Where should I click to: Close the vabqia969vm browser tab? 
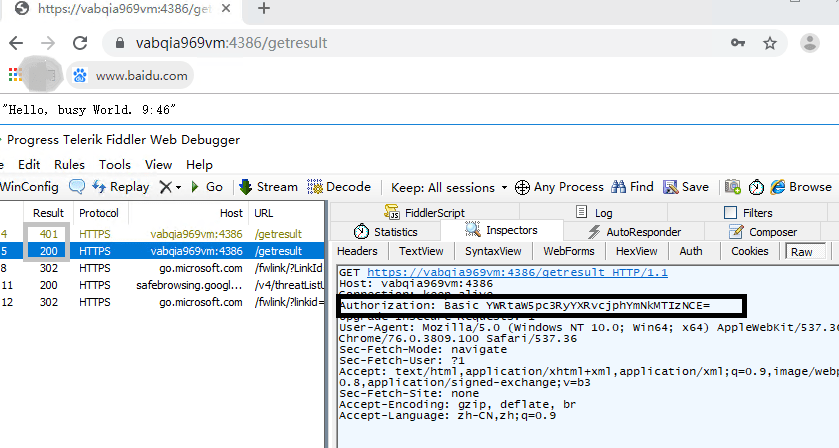(x=226, y=9)
